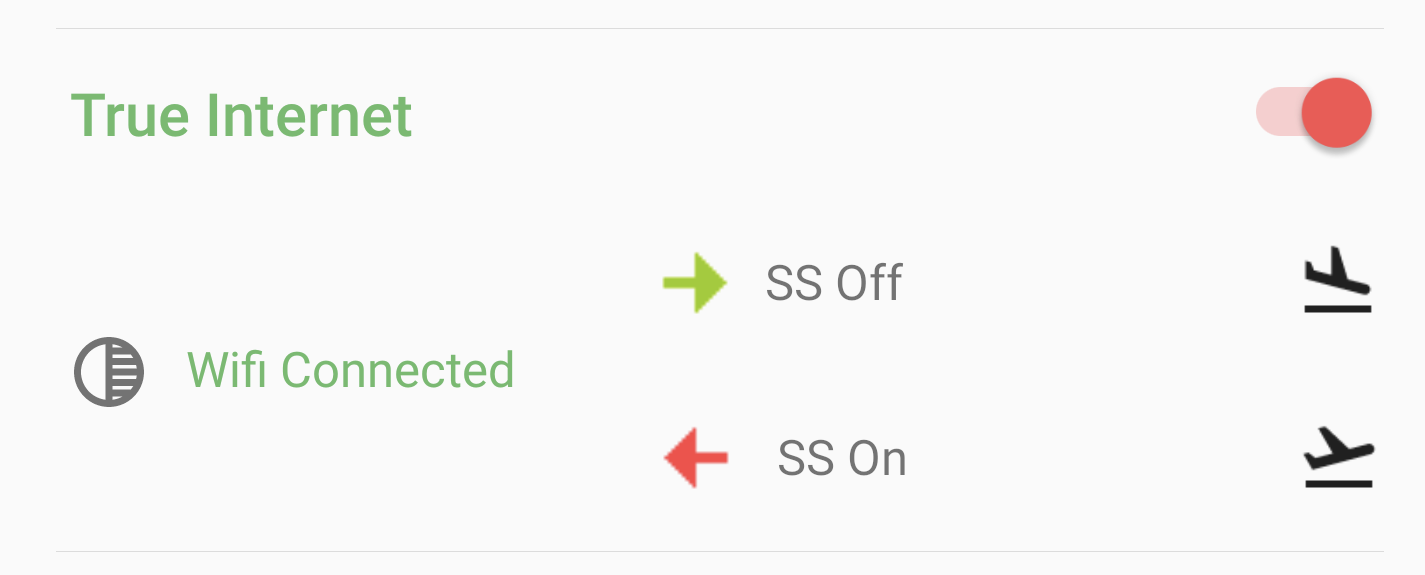The image size is (1425, 575).
Task: Click the red left arrow icon
Action: [696, 459]
